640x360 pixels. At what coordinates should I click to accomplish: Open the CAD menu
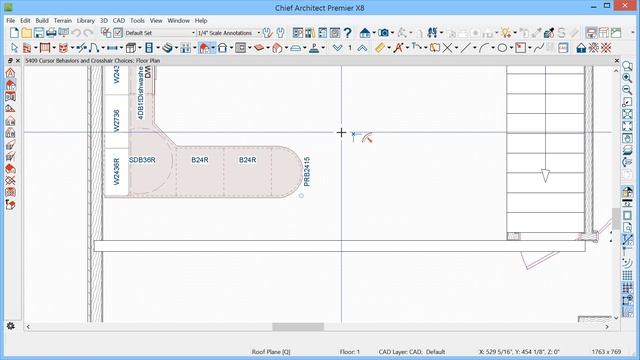pos(119,20)
